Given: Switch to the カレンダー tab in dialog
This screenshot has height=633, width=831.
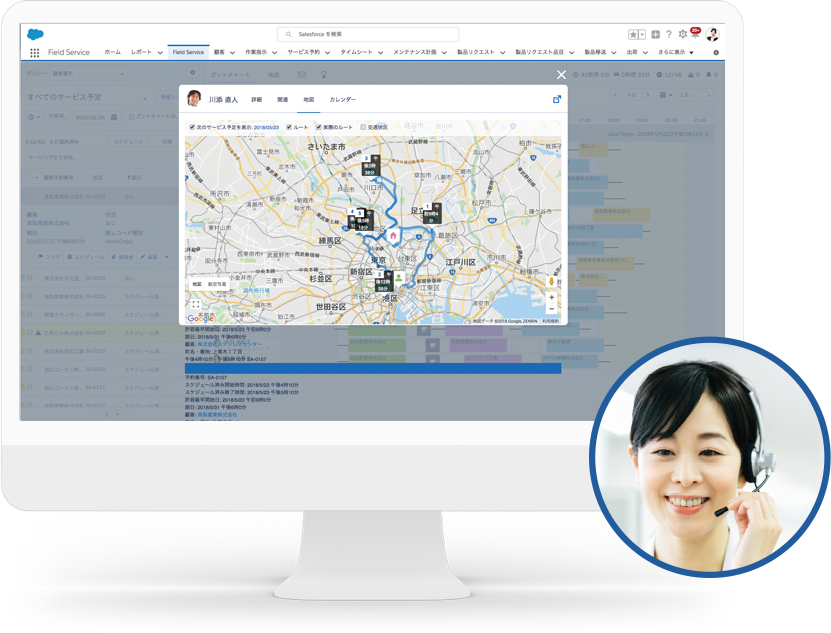Looking at the screenshot, I should pos(343,100).
